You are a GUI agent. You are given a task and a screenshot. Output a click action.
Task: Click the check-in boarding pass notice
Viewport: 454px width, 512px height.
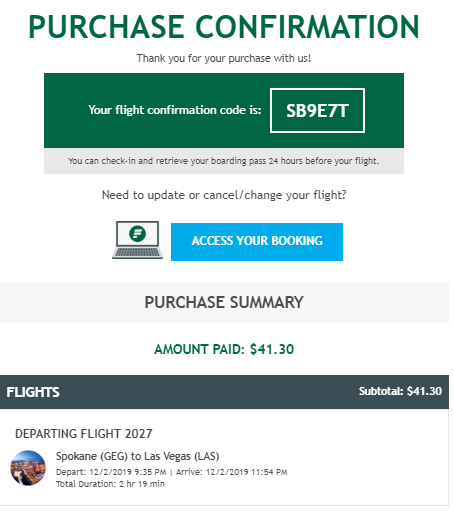(x=224, y=161)
